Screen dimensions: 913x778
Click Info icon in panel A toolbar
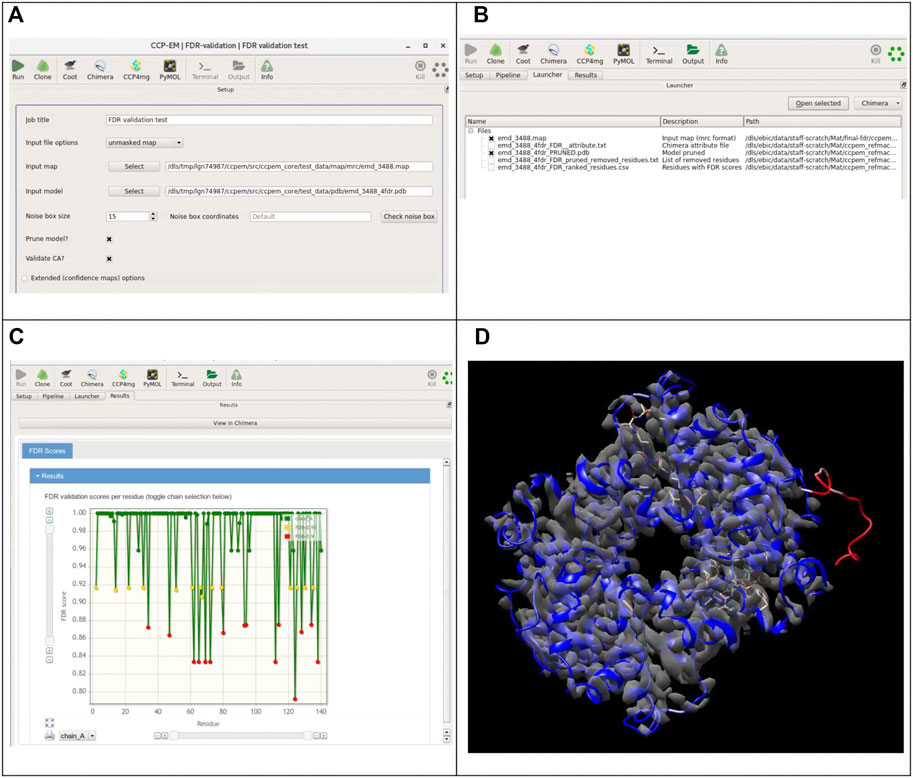267,69
